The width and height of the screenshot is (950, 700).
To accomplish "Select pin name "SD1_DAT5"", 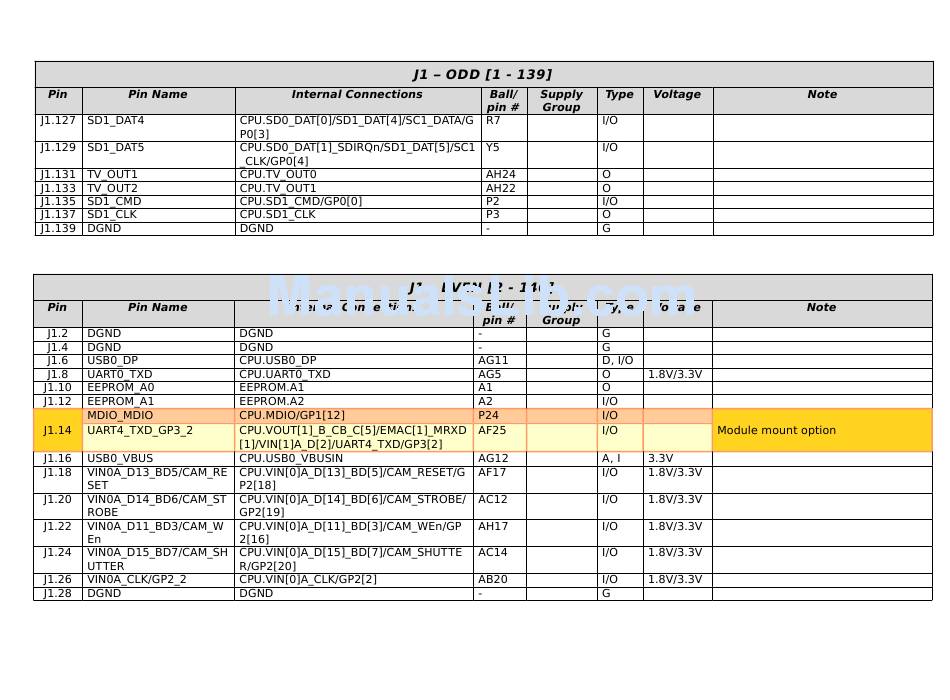I will click(116, 148).
